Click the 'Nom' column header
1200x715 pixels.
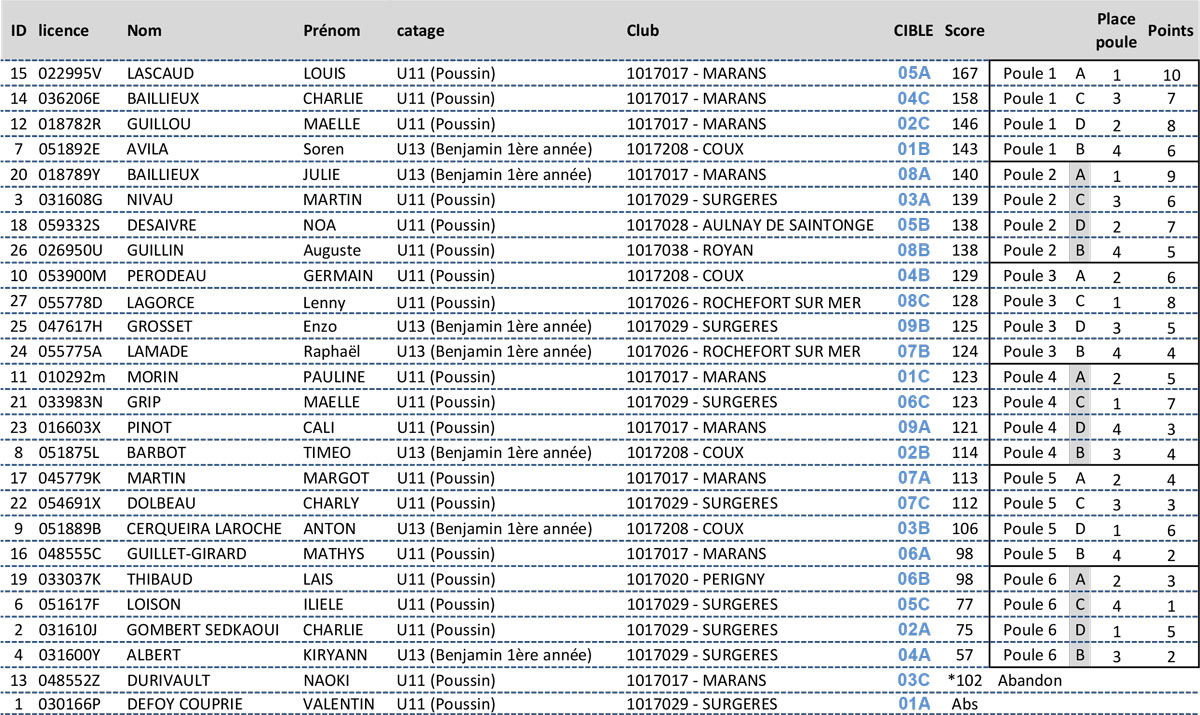click(x=144, y=30)
